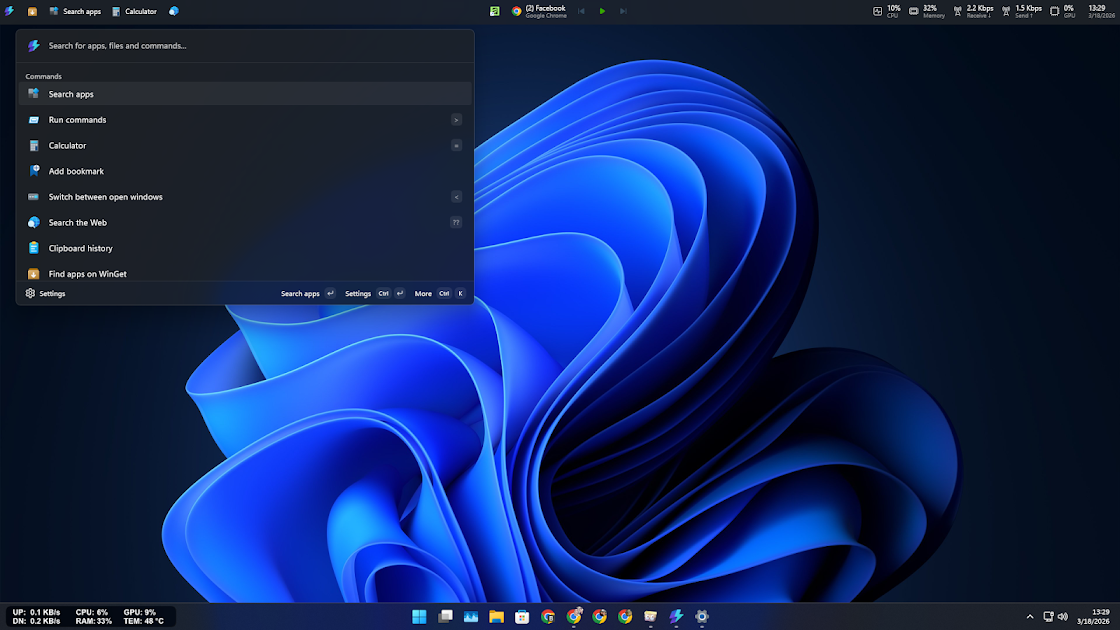1120x630 pixels.
Task: Open the Calculator shortcut in the top bar
Action: (x=134, y=11)
